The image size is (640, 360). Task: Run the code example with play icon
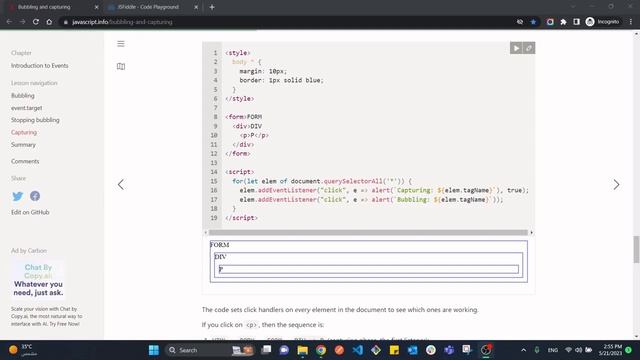tap(516, 48)
